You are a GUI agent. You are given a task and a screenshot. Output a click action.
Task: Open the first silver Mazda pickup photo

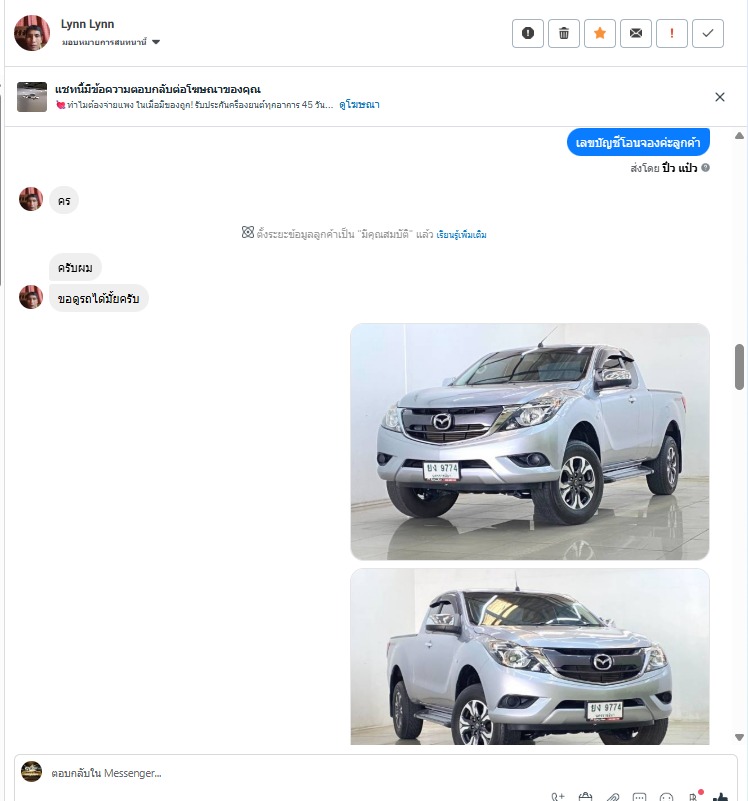tap(530, 441)
